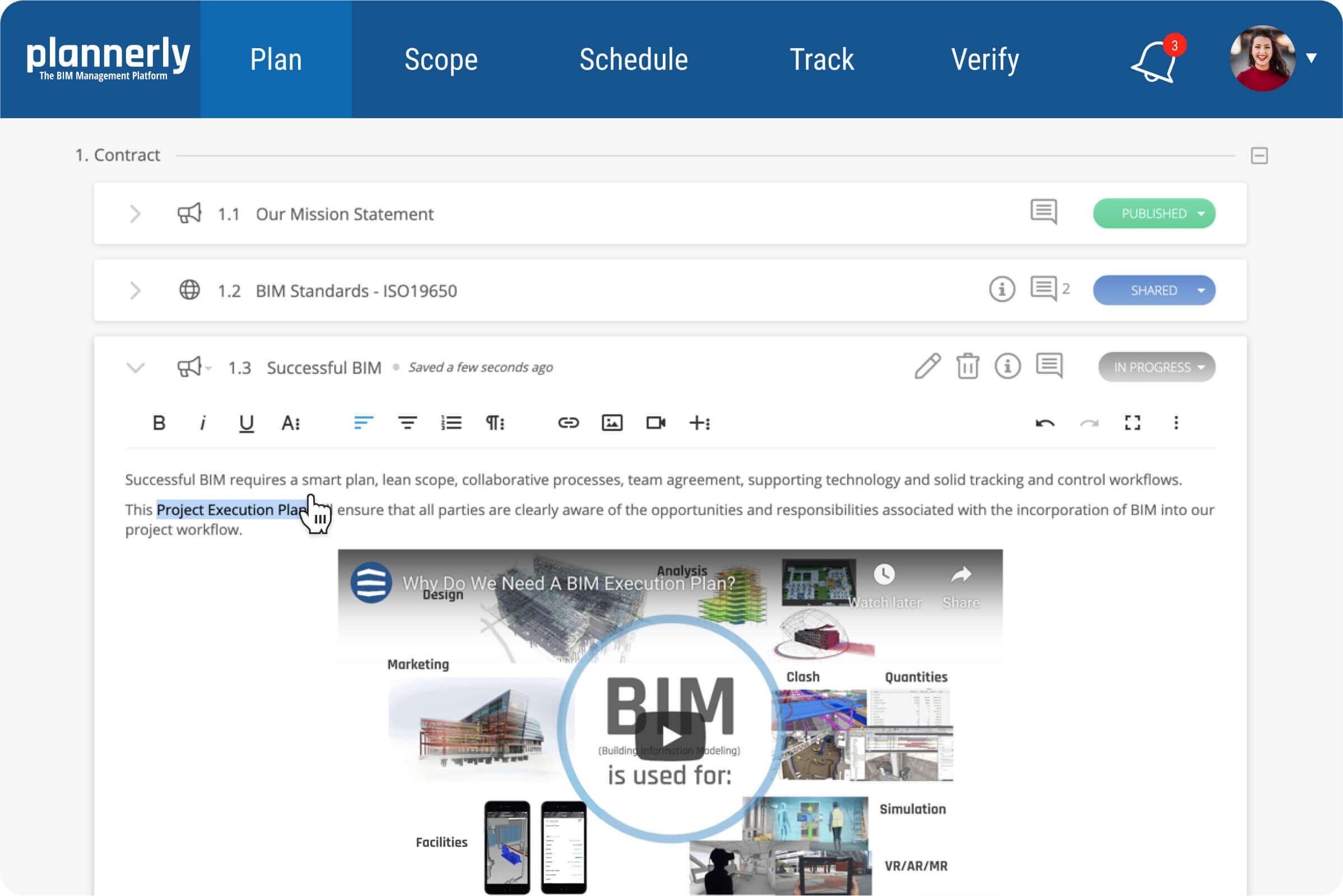This screenshot has width=1343, height=896.
Task: Insert a link with the chain icon
Action: [x=568, y=423]
